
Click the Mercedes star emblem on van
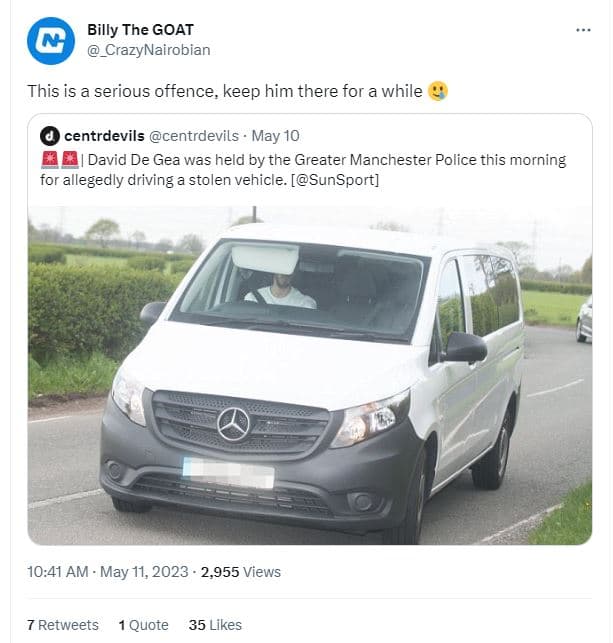point(234,424)
